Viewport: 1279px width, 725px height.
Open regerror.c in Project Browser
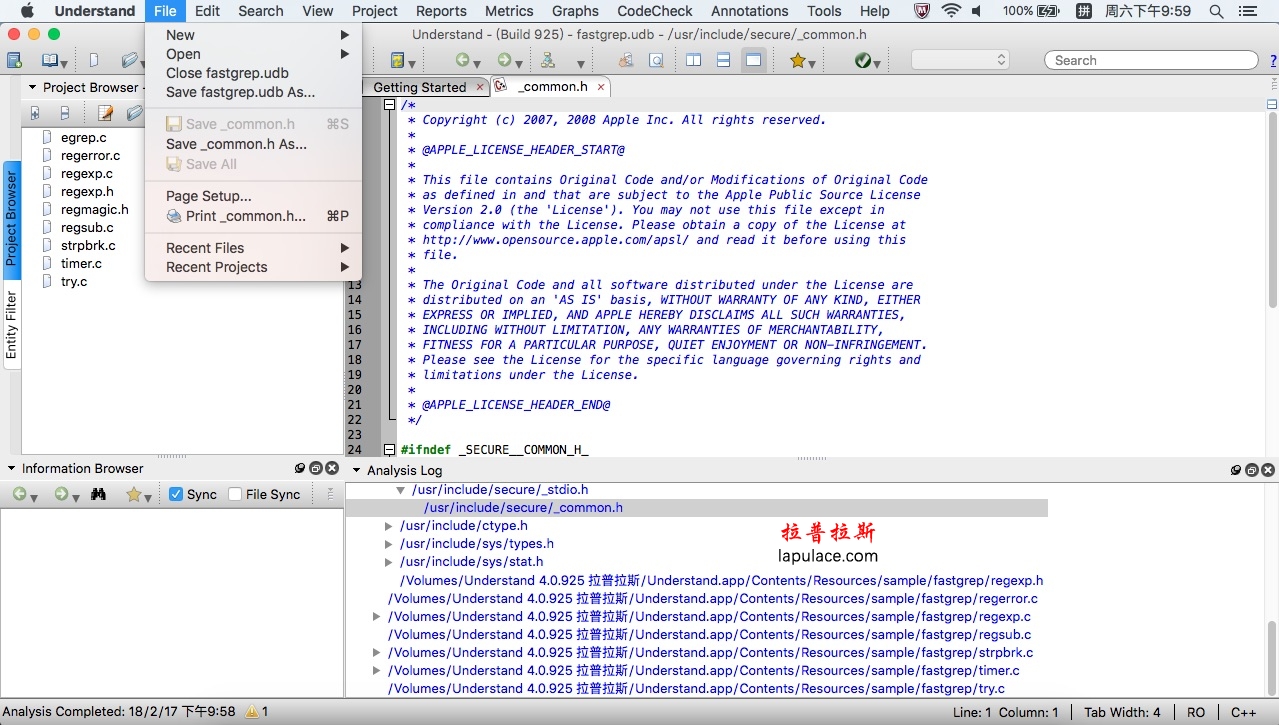90,155
